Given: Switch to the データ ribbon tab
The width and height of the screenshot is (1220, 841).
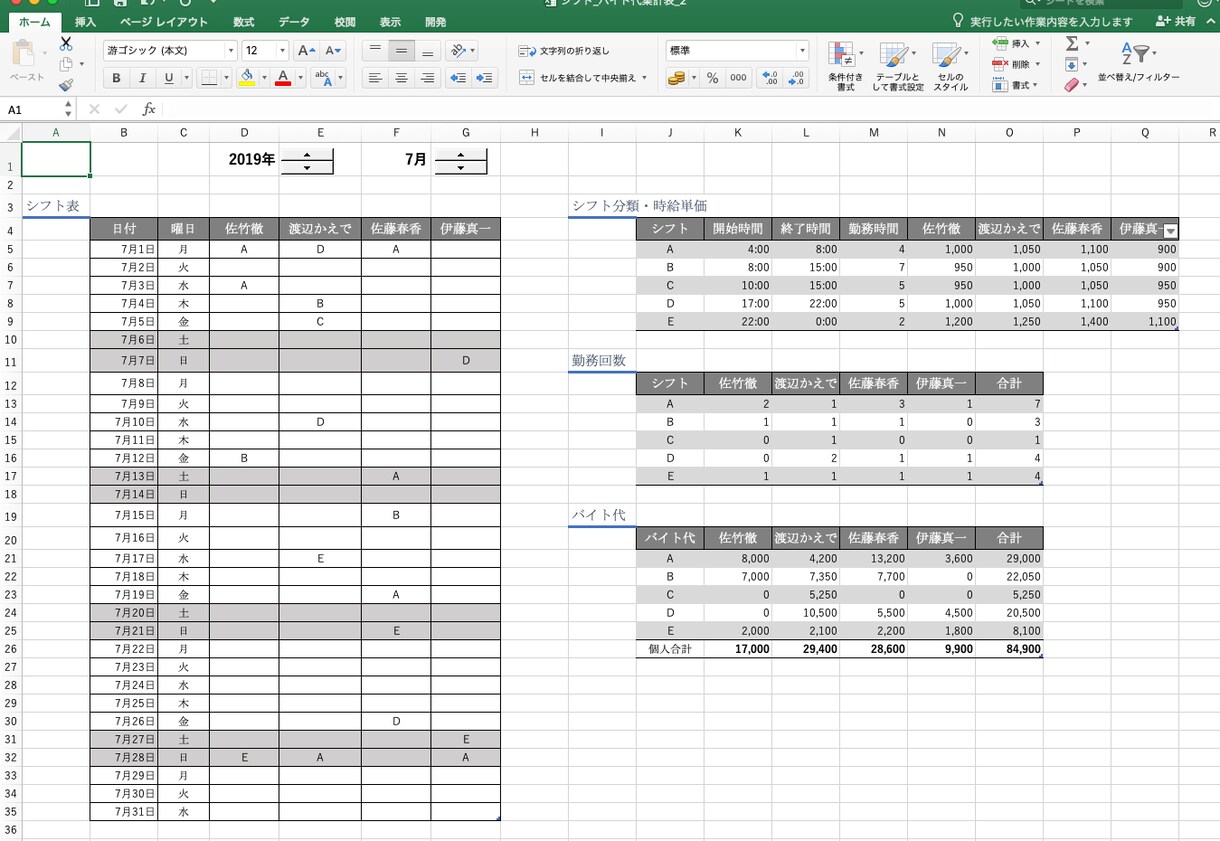Looking at the screenshot, I should [294, 21].
